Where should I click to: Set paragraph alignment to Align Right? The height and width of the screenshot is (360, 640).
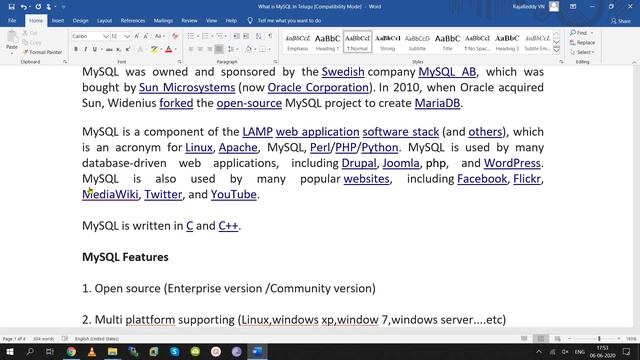pyautogui.click(x=209, y=49)
